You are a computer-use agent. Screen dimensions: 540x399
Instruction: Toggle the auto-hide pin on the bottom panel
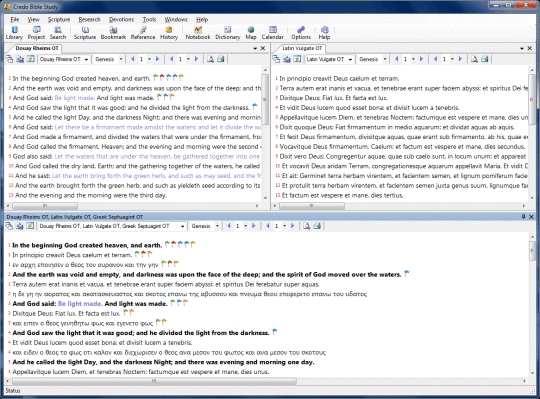click(523, 217)
